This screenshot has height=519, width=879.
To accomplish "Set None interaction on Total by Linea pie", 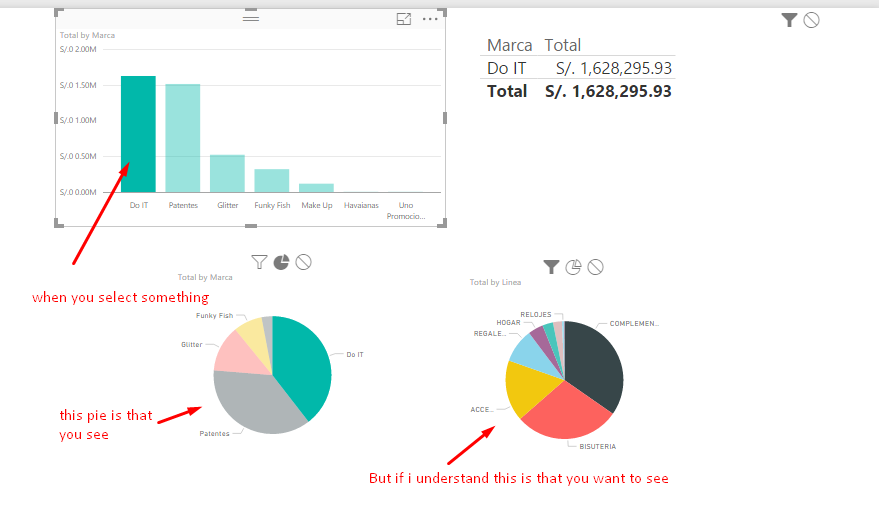I will tap(595, 267).
